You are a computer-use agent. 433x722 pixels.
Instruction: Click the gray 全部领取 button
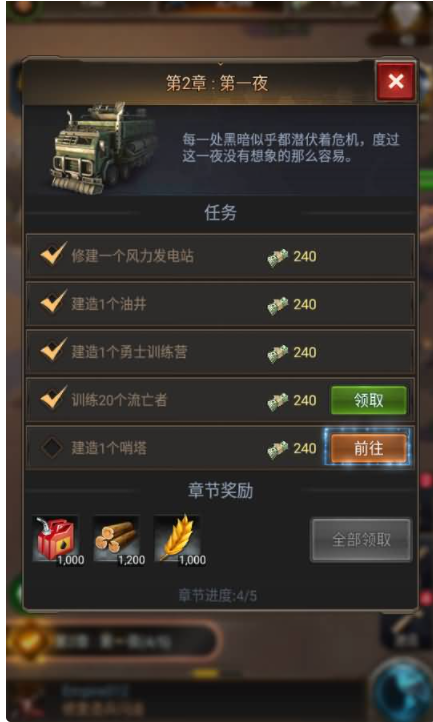pos(361,540)
